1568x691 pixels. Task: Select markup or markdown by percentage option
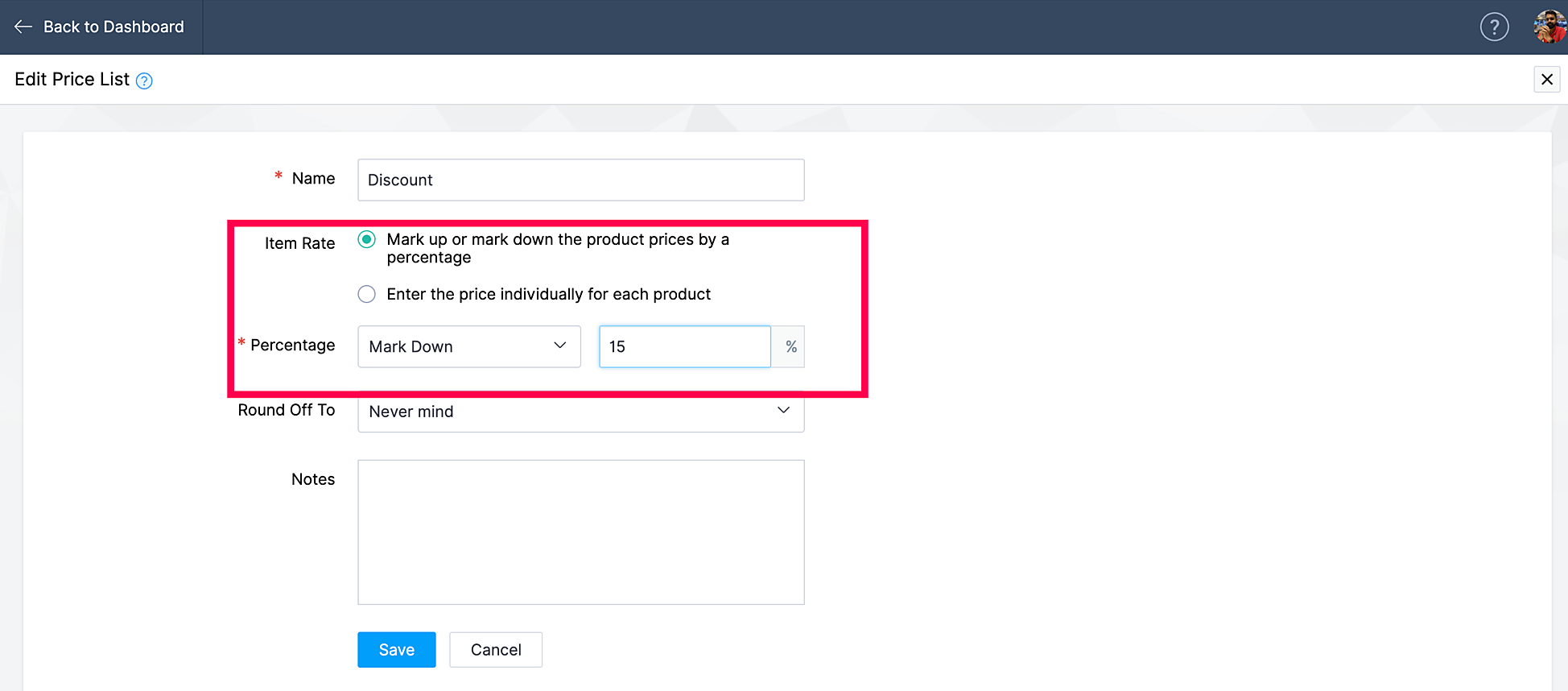click(367, 239)
